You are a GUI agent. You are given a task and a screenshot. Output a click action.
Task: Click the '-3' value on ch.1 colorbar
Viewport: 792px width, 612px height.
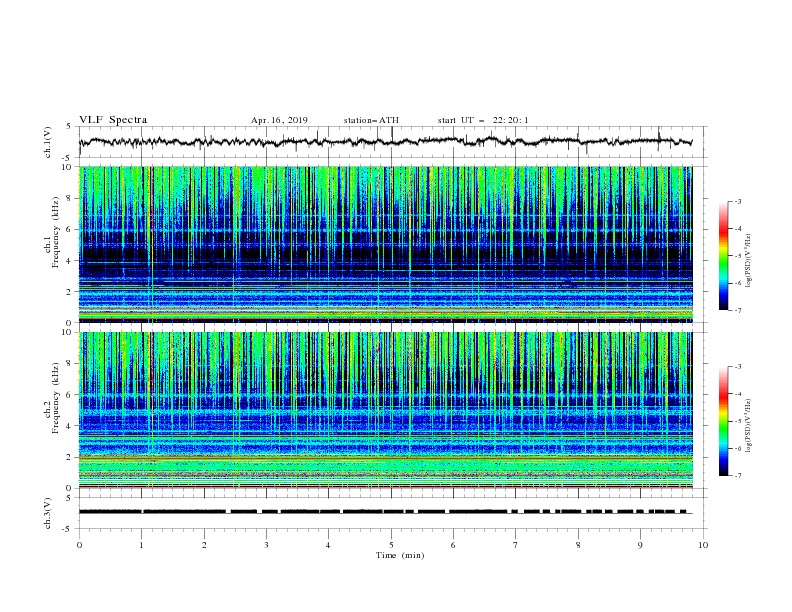[737, 201]
